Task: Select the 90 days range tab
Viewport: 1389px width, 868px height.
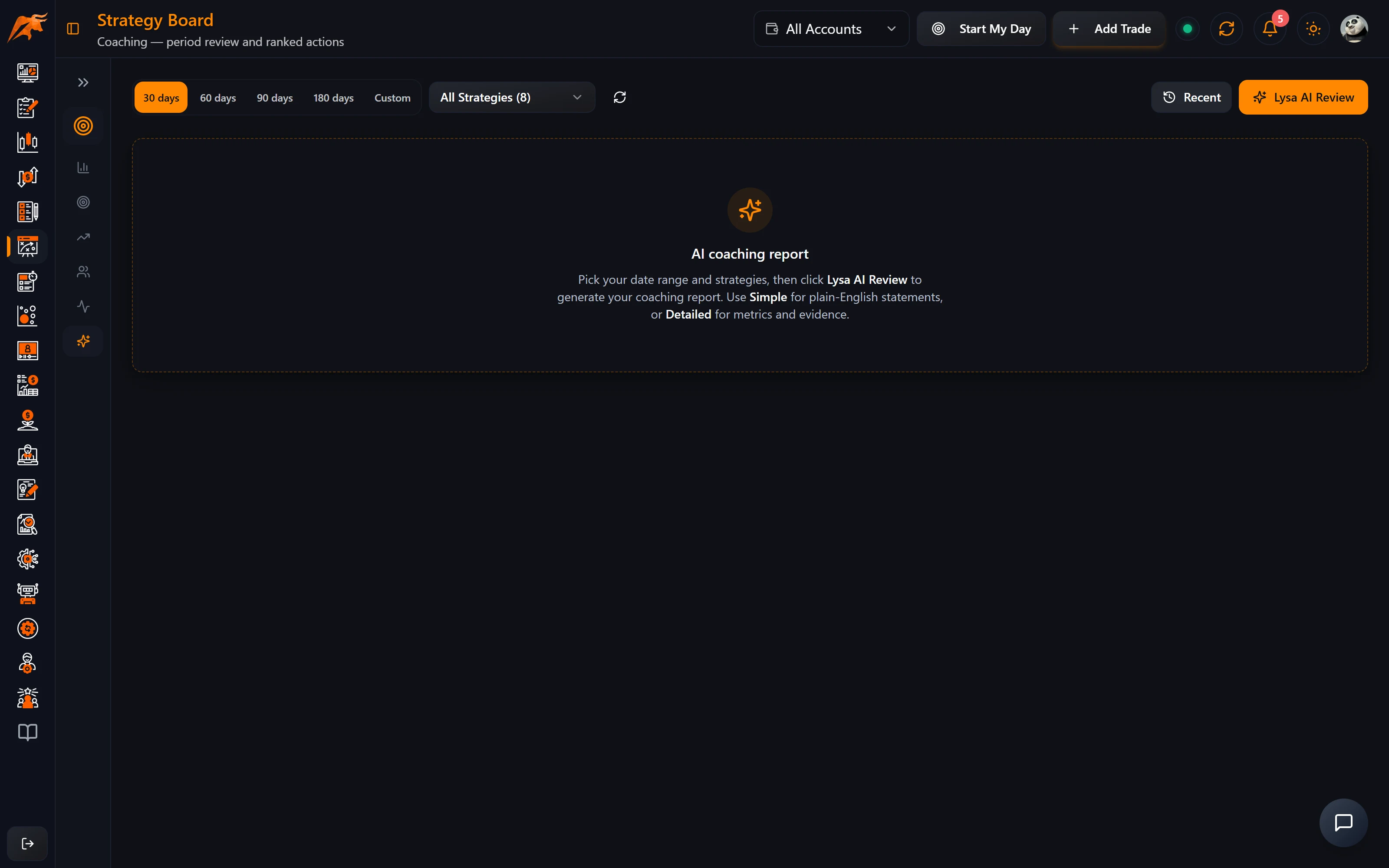Action: point(274,98)
